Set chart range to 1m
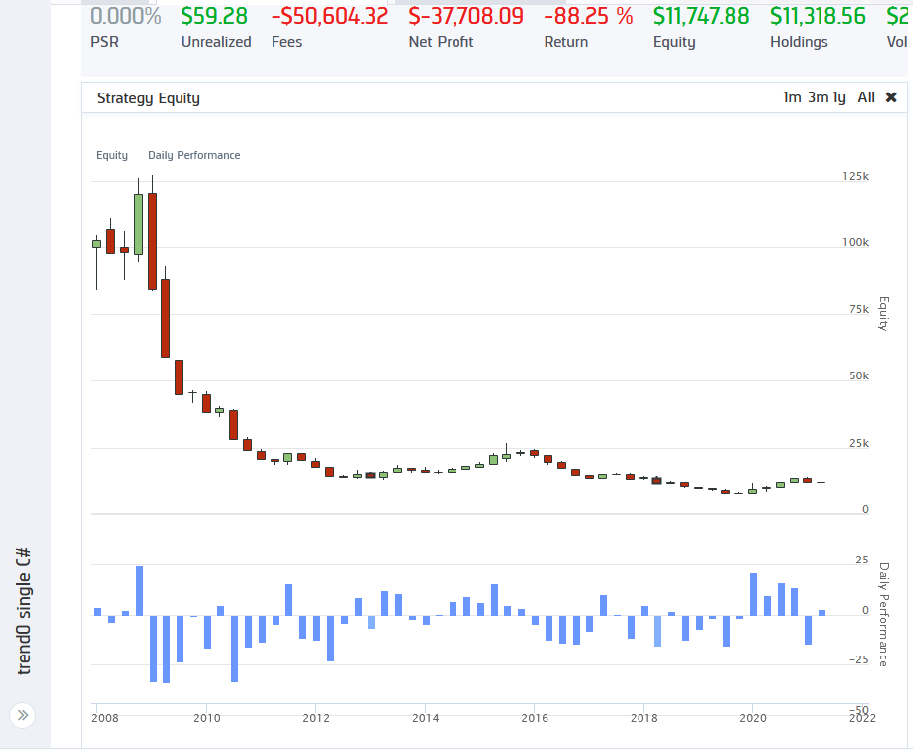The image size is (913, 750). point(792,97)
